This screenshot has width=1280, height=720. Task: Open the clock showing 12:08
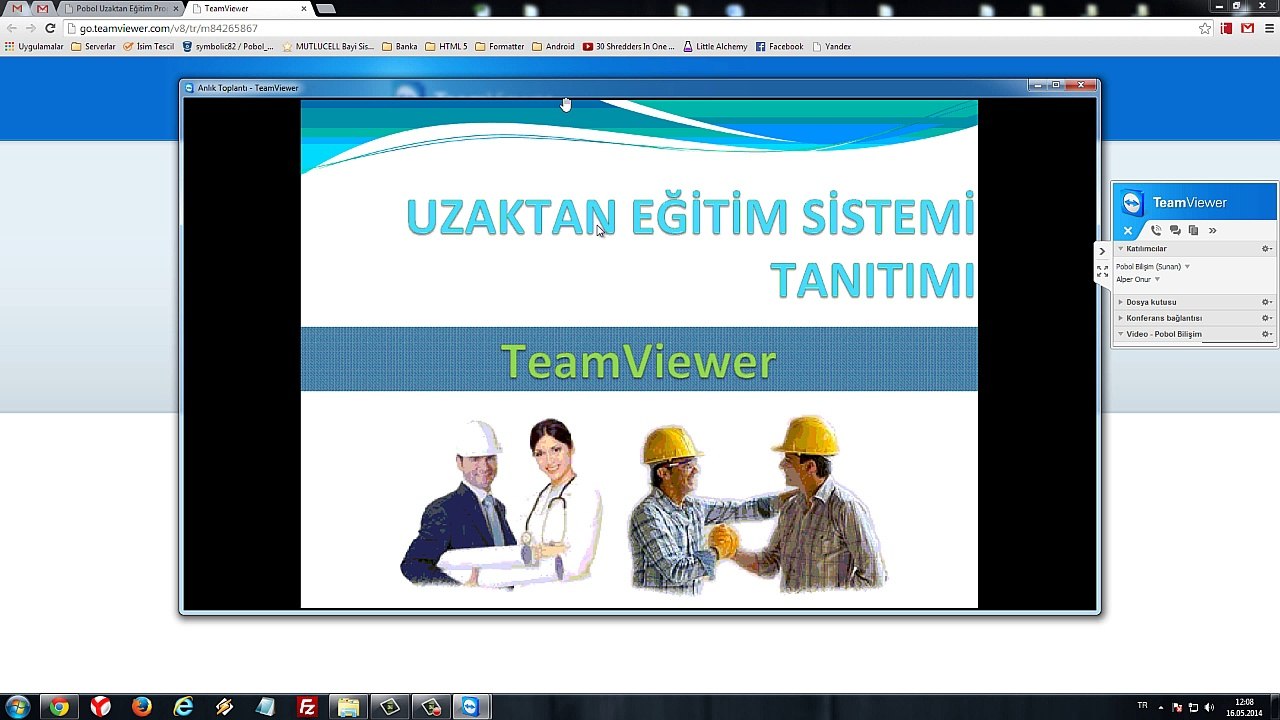1244,707
